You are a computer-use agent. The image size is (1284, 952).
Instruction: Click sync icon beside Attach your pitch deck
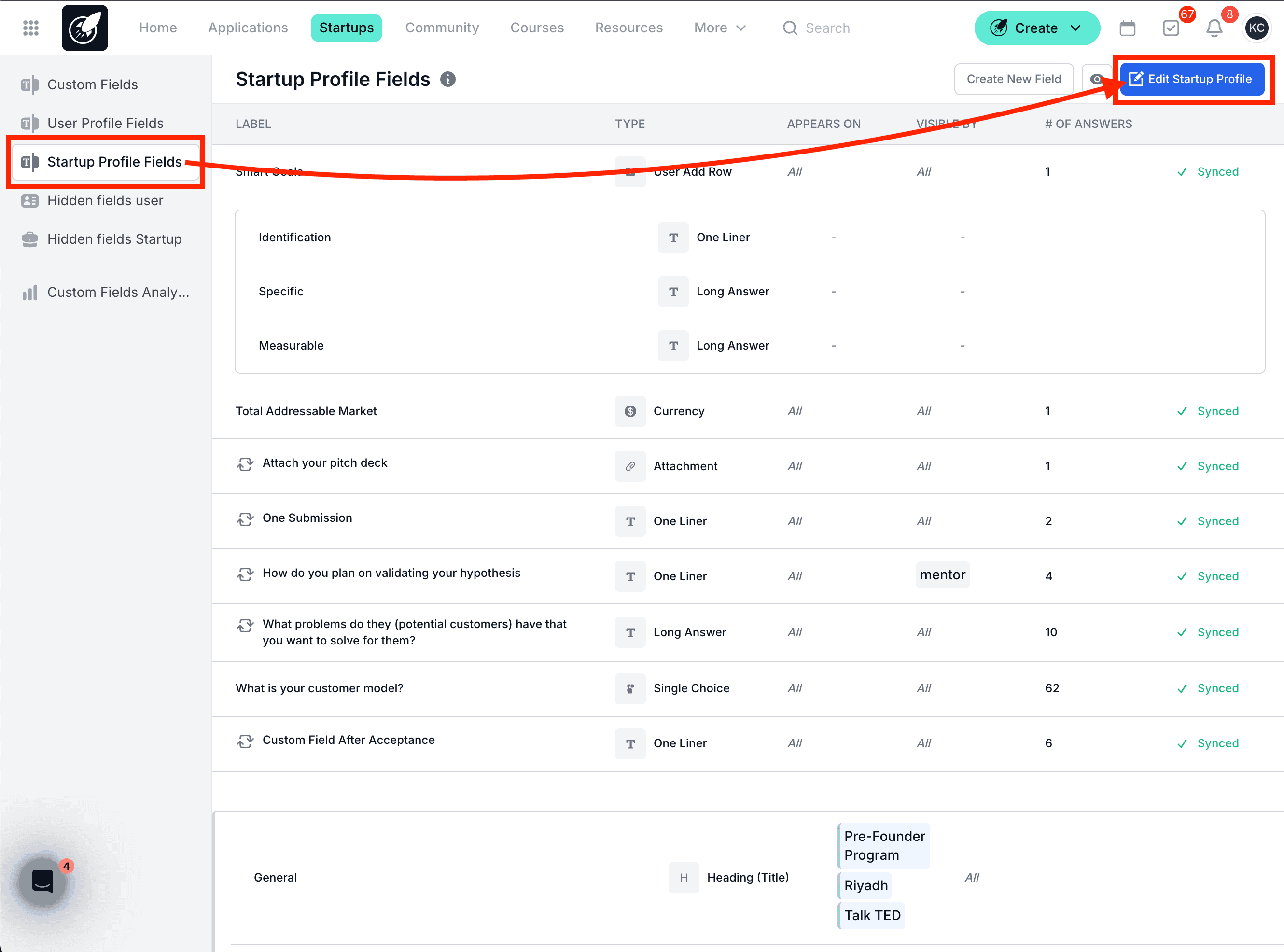click(245, 464)
